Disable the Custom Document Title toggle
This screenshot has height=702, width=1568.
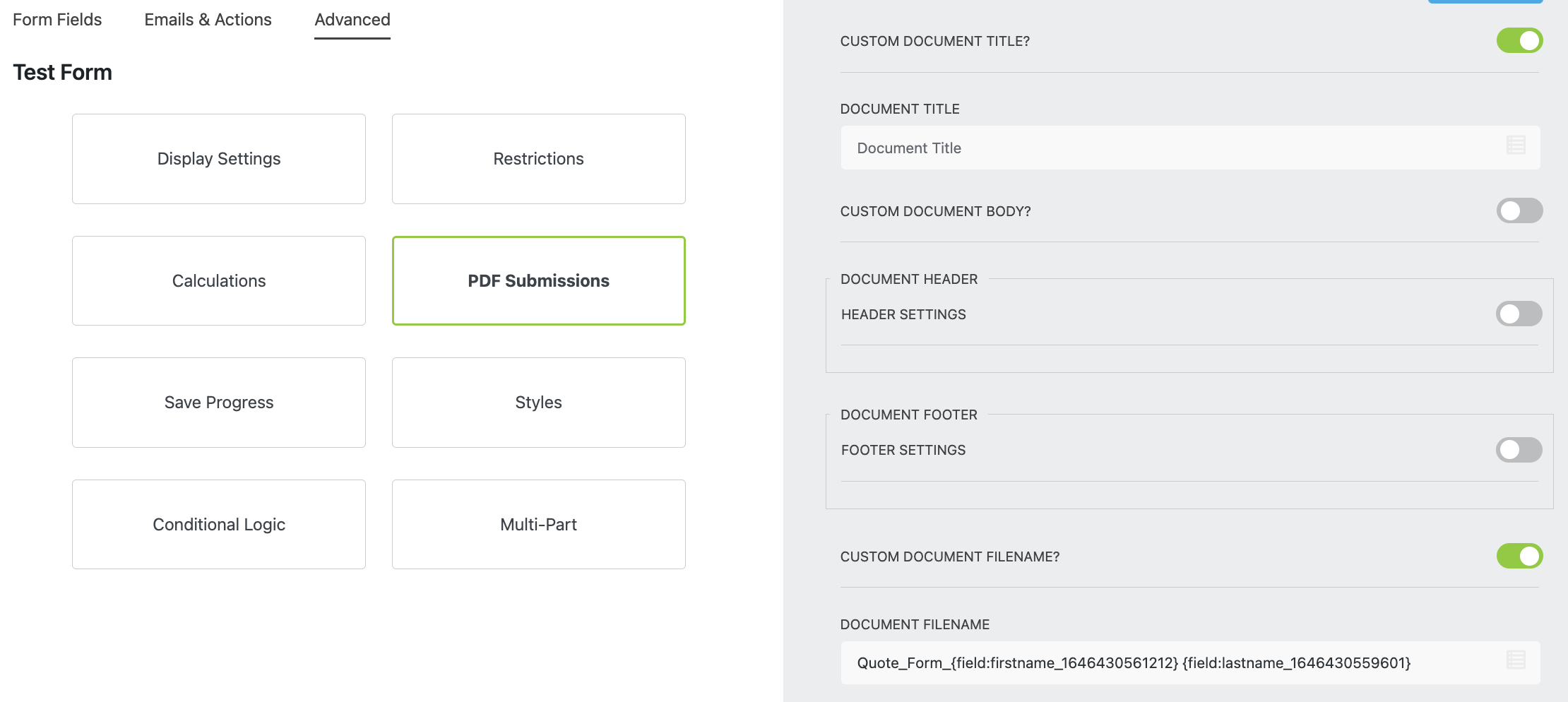click(1520, 40)
